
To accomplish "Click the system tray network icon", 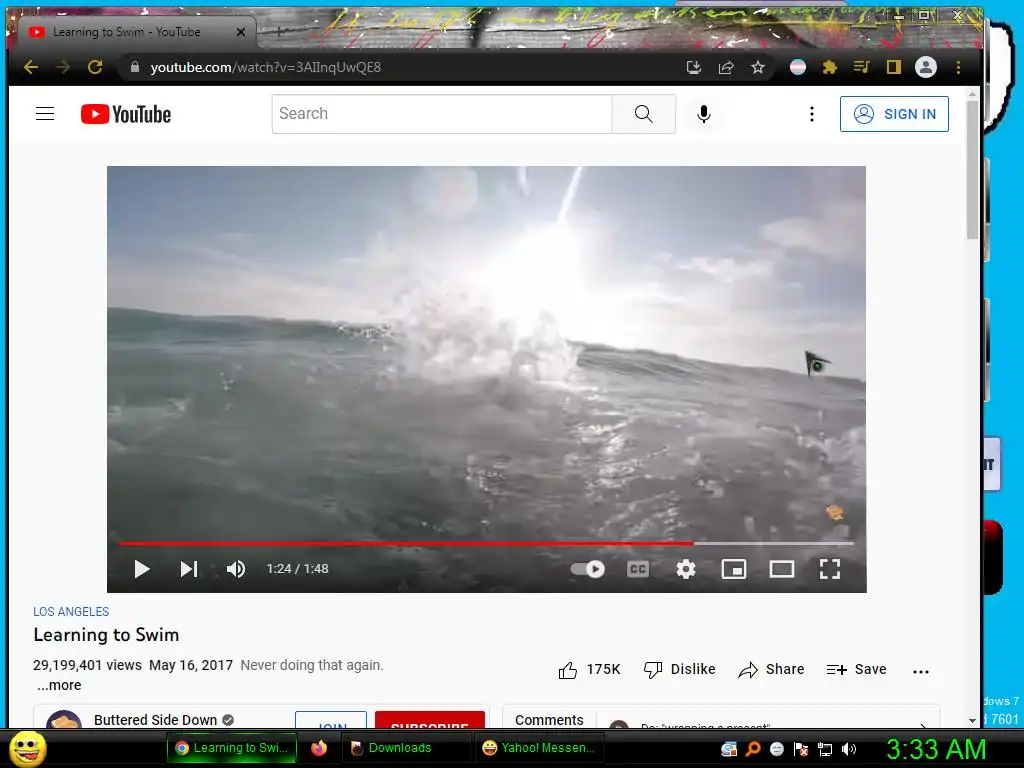I will 825,749.
